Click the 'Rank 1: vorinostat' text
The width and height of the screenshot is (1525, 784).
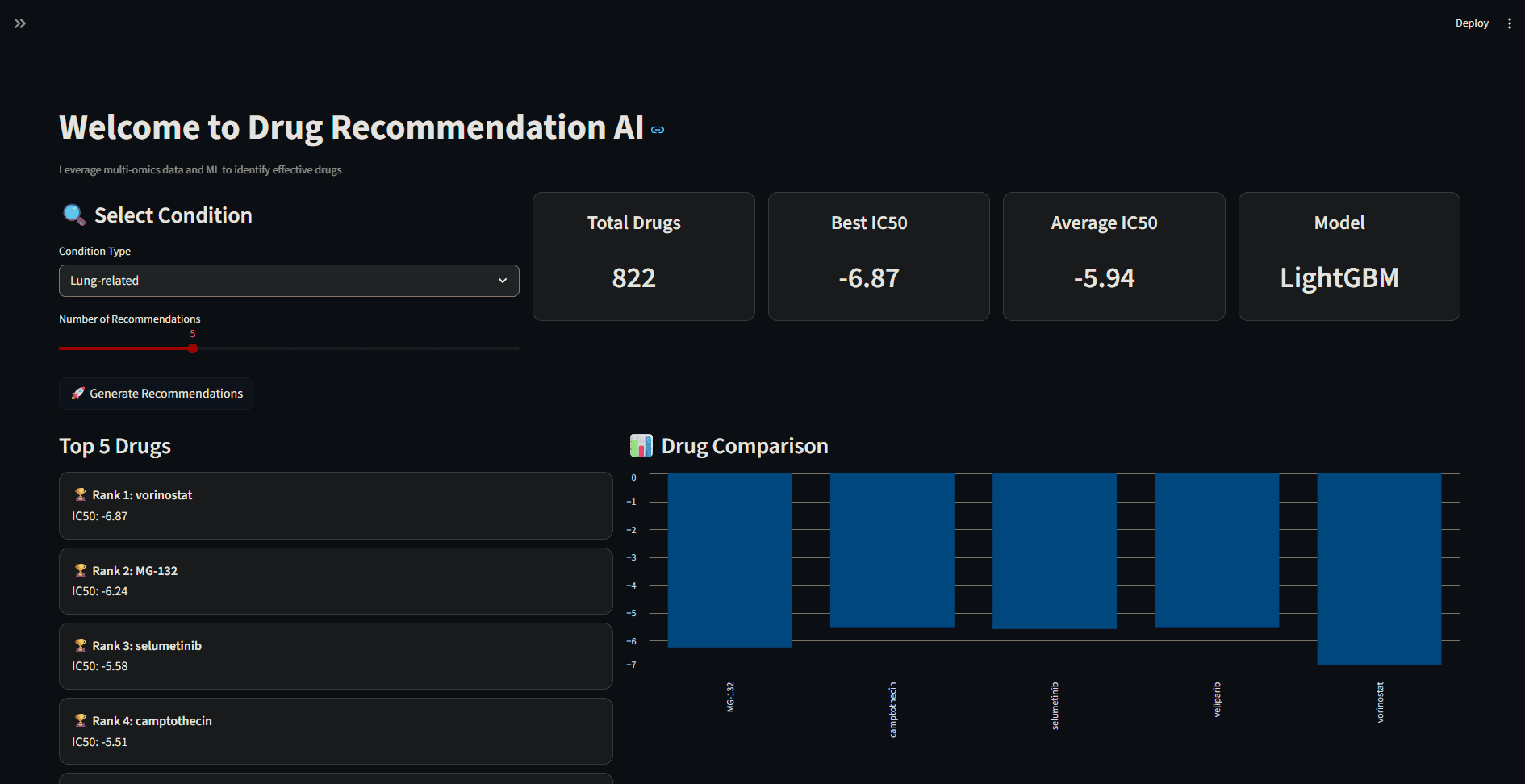click(142, 495)
